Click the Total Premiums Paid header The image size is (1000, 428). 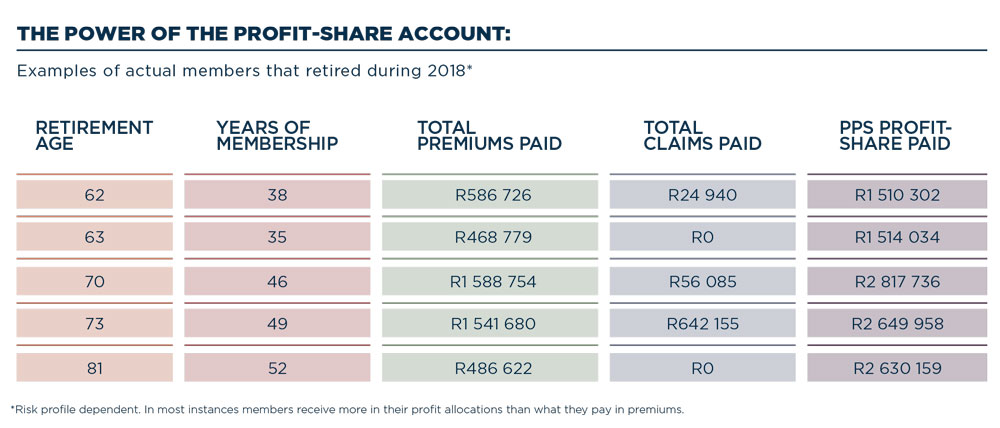point(489,135)
